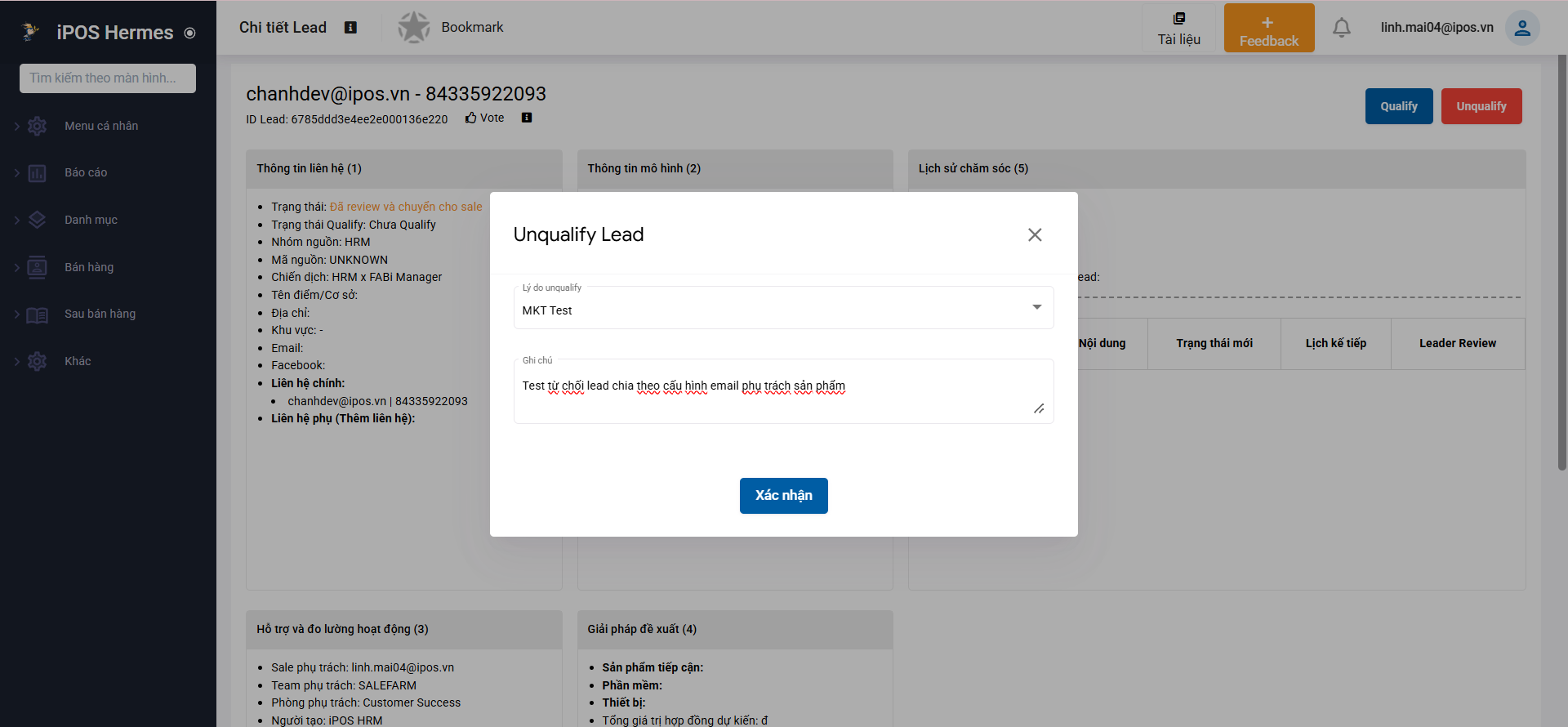The width and height of the screenshot is (1568, 727).
Task: Click the red Unqualify button
Action: pyautogui.click(x=1481, y=106)
